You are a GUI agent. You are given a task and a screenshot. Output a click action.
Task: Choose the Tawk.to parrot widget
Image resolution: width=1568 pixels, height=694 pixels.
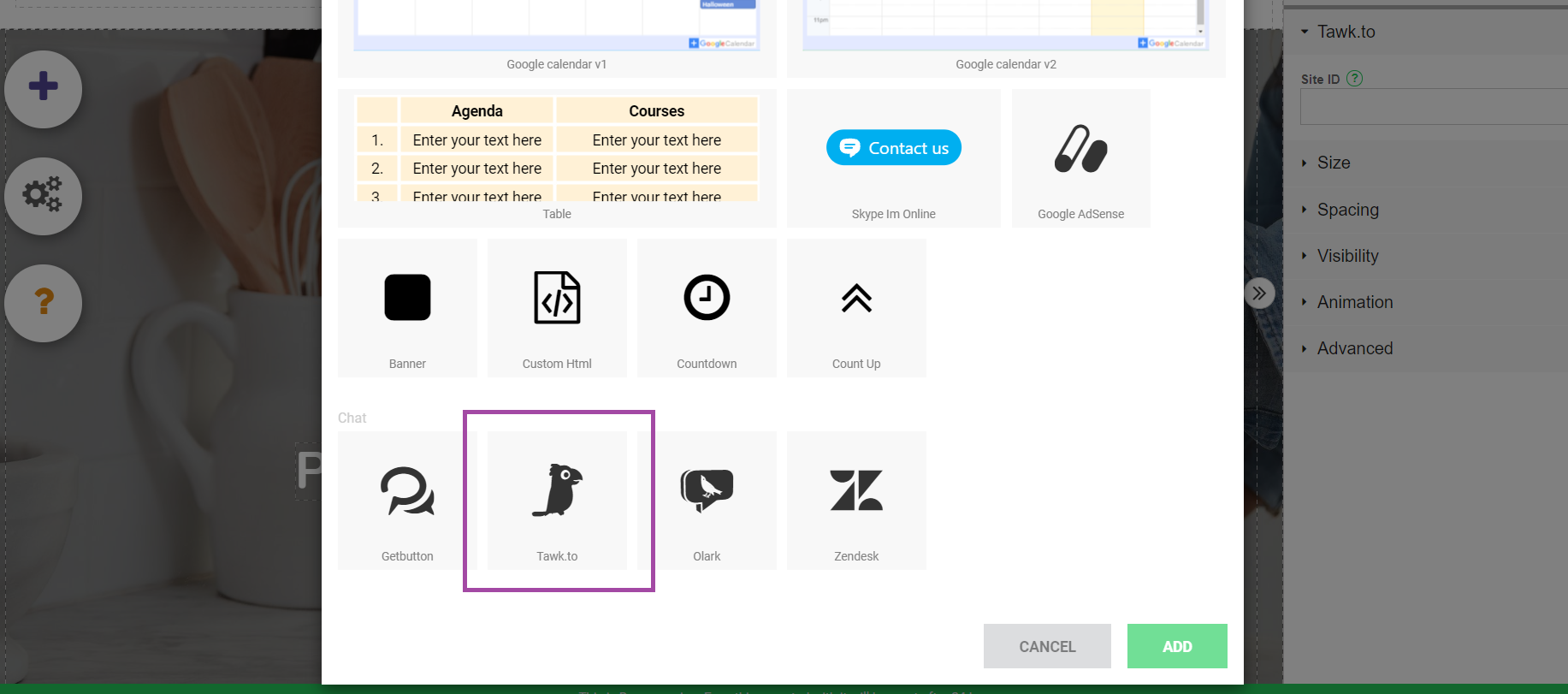point(557,501)
